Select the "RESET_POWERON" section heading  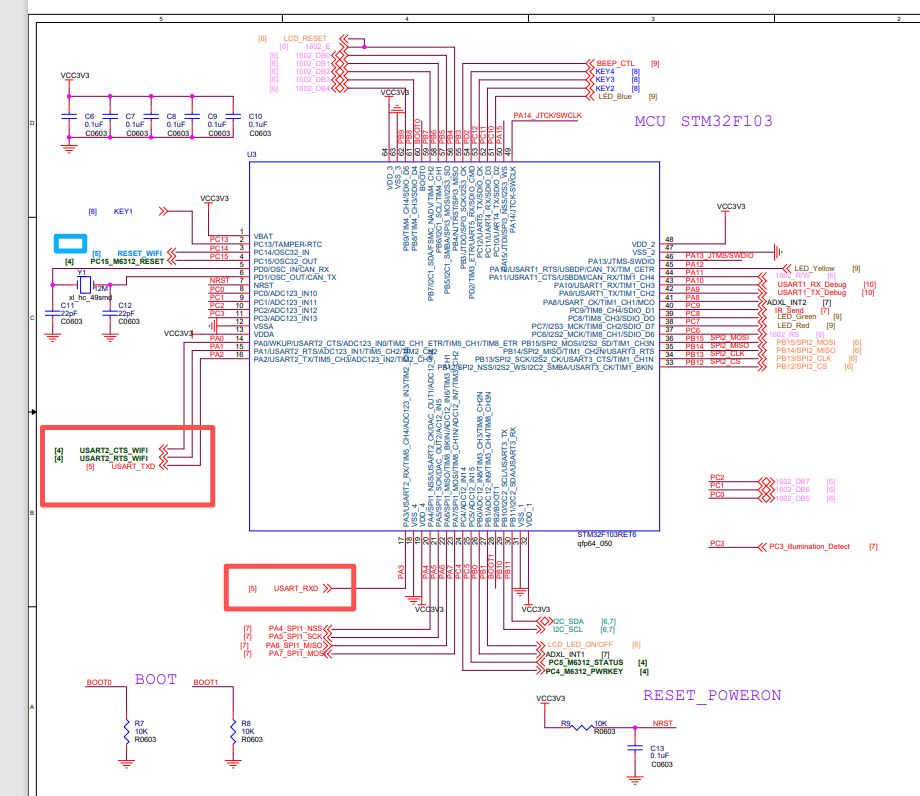click(x=712, y=696)
